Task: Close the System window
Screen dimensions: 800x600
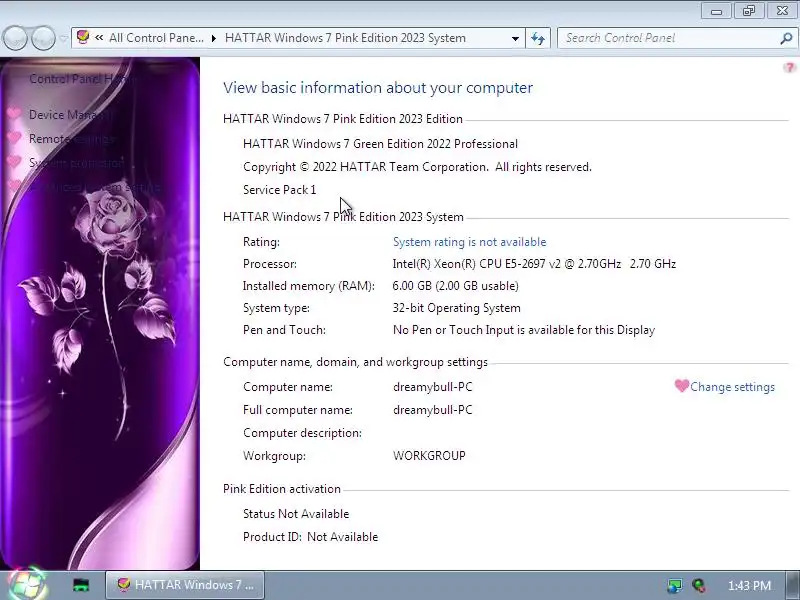Action: pyautogui.click(x=782, y=10)
